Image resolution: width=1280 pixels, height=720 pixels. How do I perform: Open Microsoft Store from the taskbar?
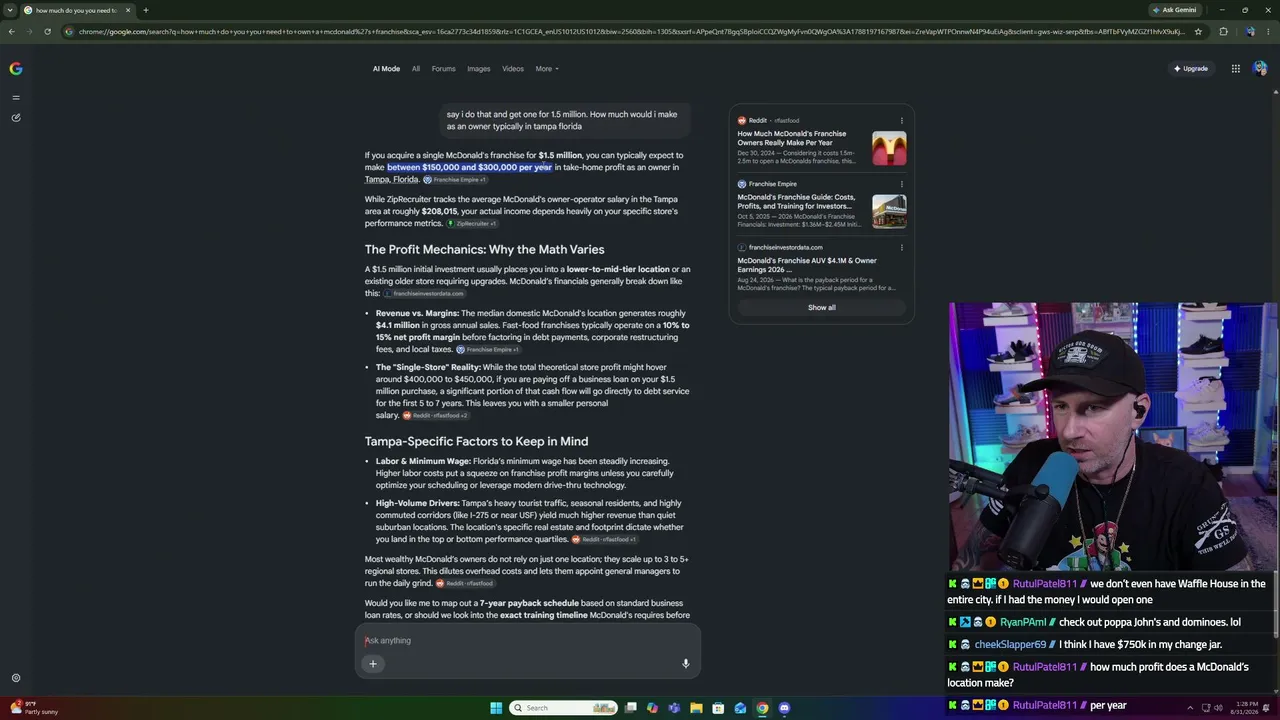point(718,708)
